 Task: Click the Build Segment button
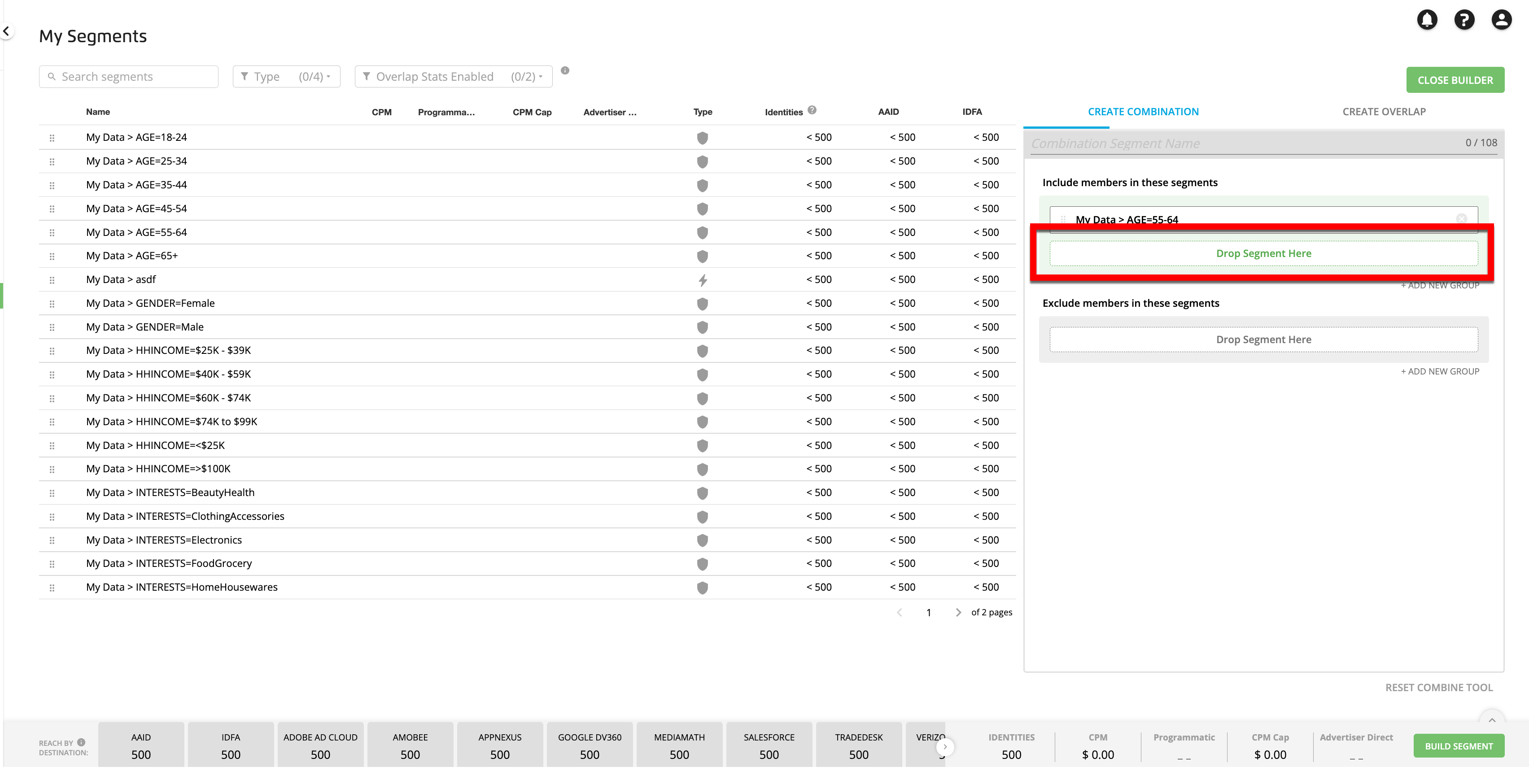(1459, 746)
